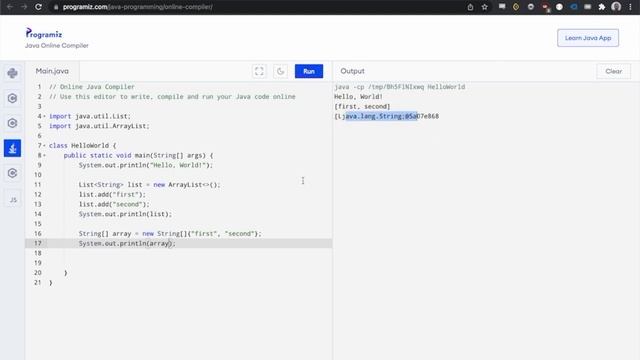Toggle dark mode moon icon
This screenshot has height=360, width=640.
coord(280,71)
